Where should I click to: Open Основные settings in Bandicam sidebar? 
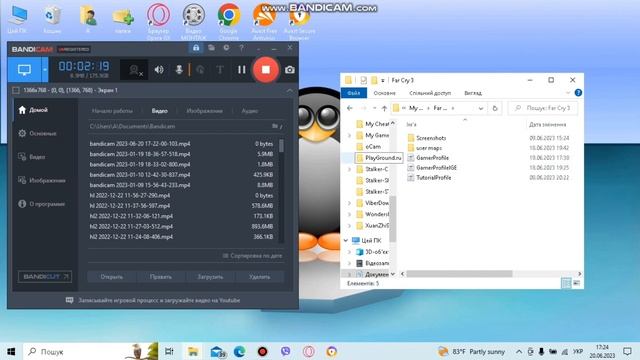point(37,133)
